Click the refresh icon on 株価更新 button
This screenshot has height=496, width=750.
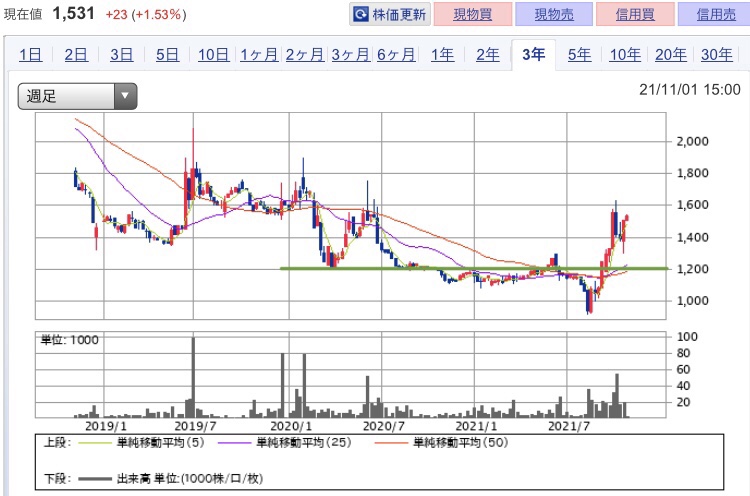point(361,15)
